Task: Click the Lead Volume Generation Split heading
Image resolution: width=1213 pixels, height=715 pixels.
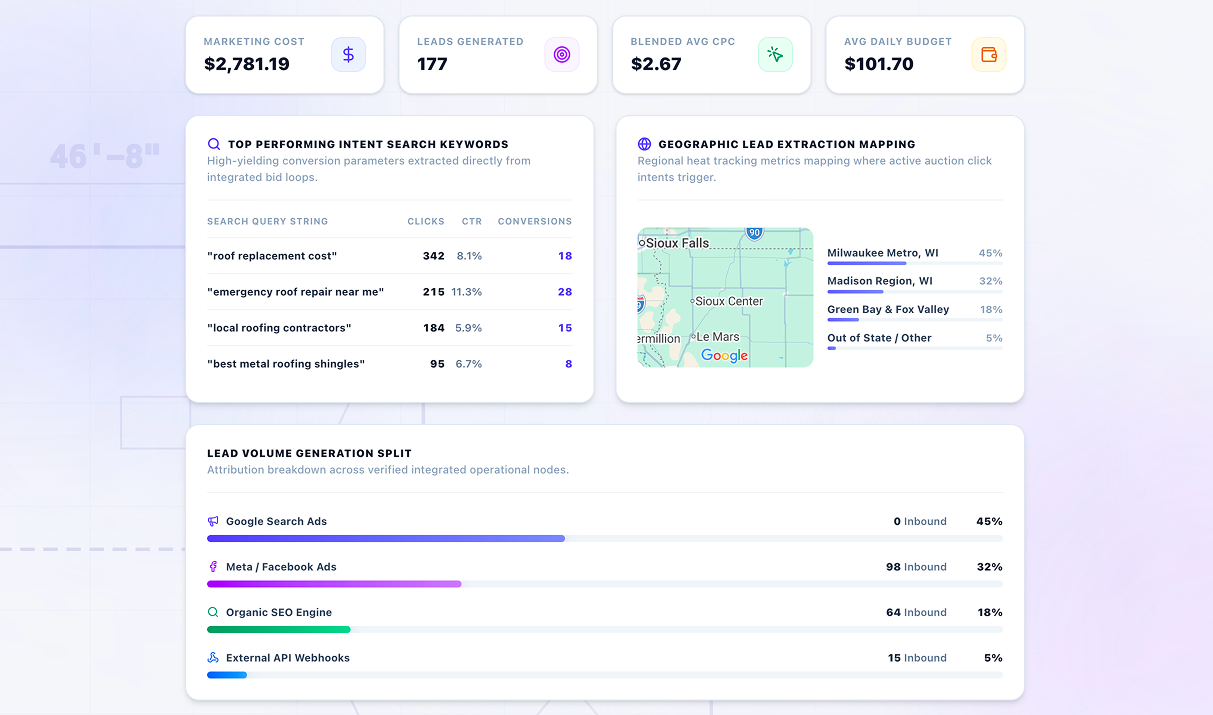Action: (x=309, y=453)
